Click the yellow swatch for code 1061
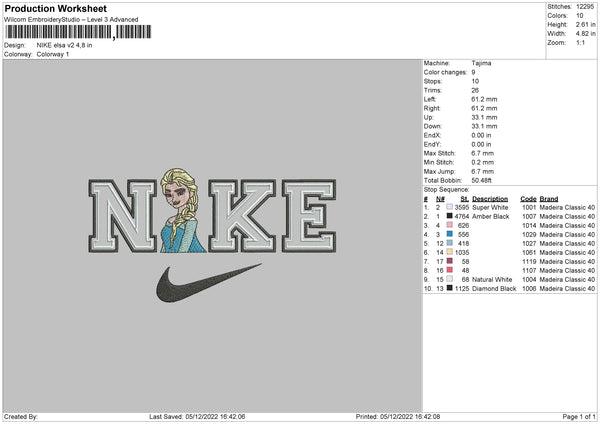This screenshot has width=600, height=424. (x=450, y=252)
